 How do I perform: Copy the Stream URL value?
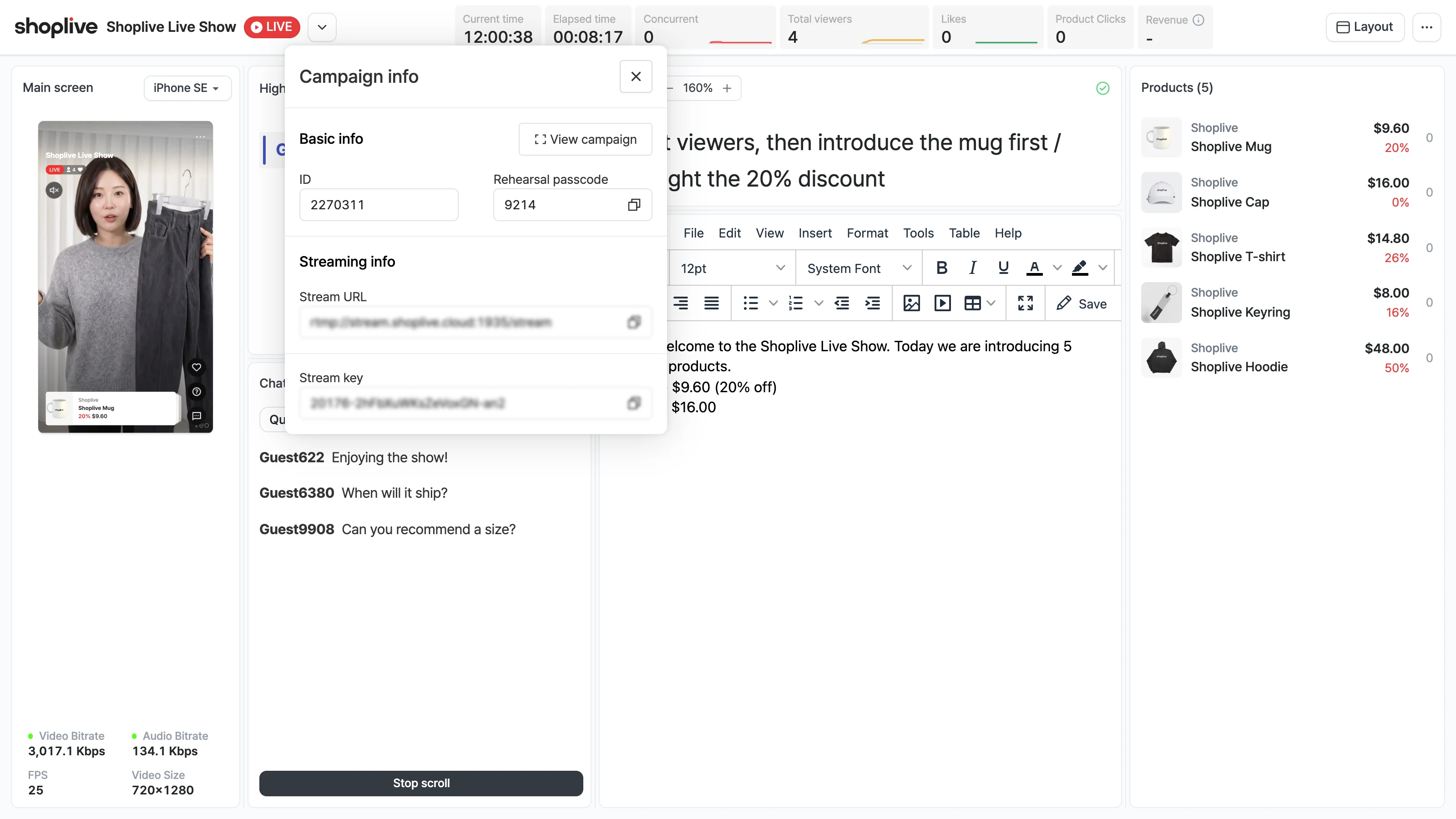634,322
